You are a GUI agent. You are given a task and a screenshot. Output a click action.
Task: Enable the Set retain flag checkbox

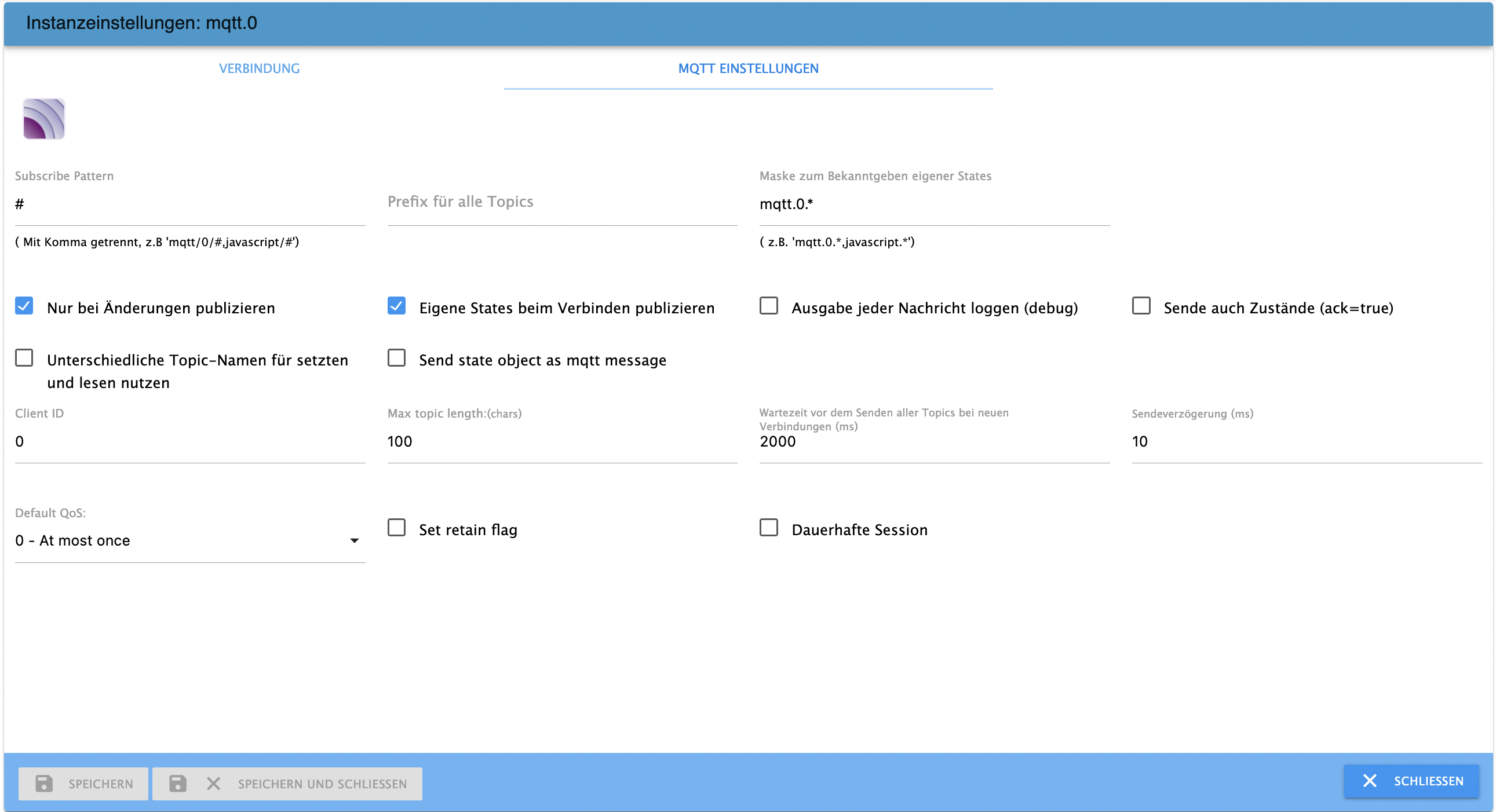pos(396,528)
